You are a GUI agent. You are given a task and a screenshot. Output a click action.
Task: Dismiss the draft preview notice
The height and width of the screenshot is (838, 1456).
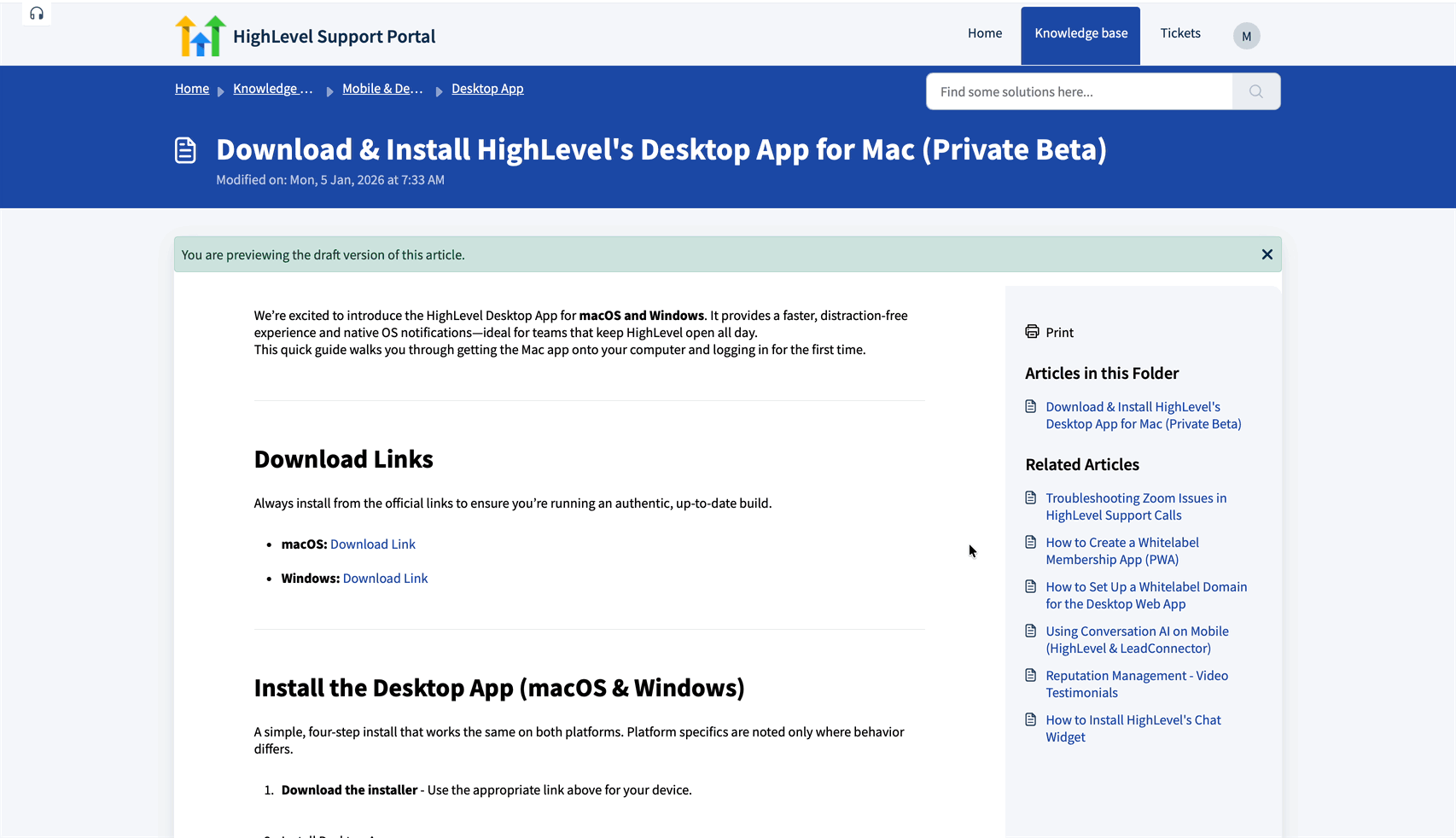tap(1267, 254)
